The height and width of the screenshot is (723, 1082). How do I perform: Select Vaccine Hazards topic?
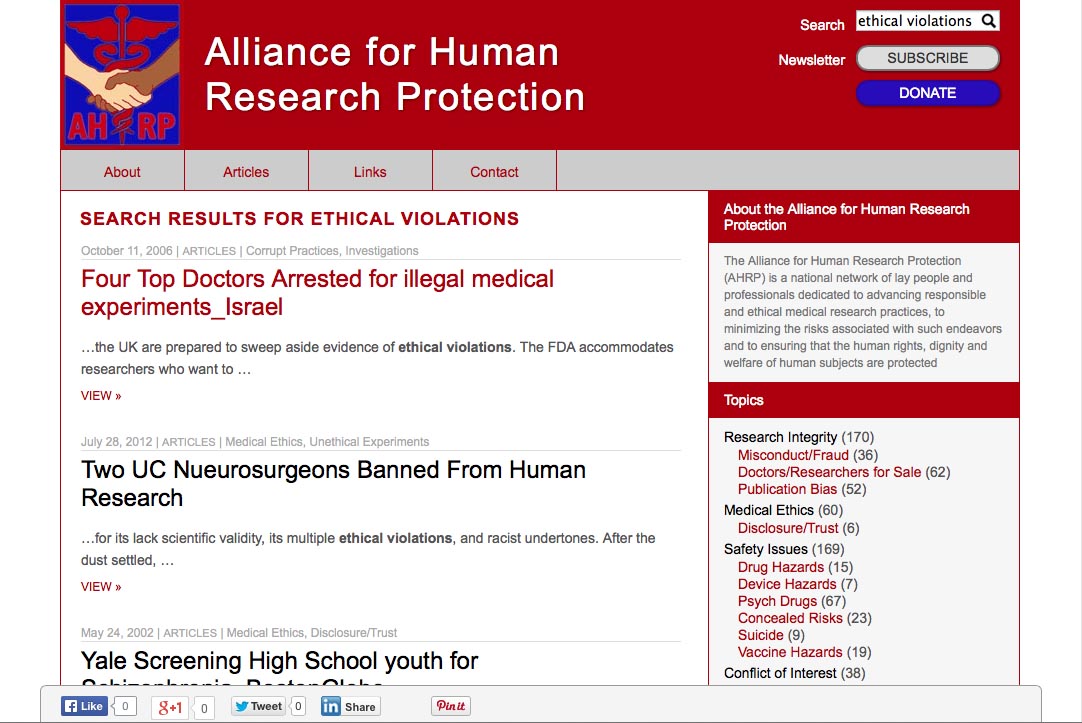point(790,652)
